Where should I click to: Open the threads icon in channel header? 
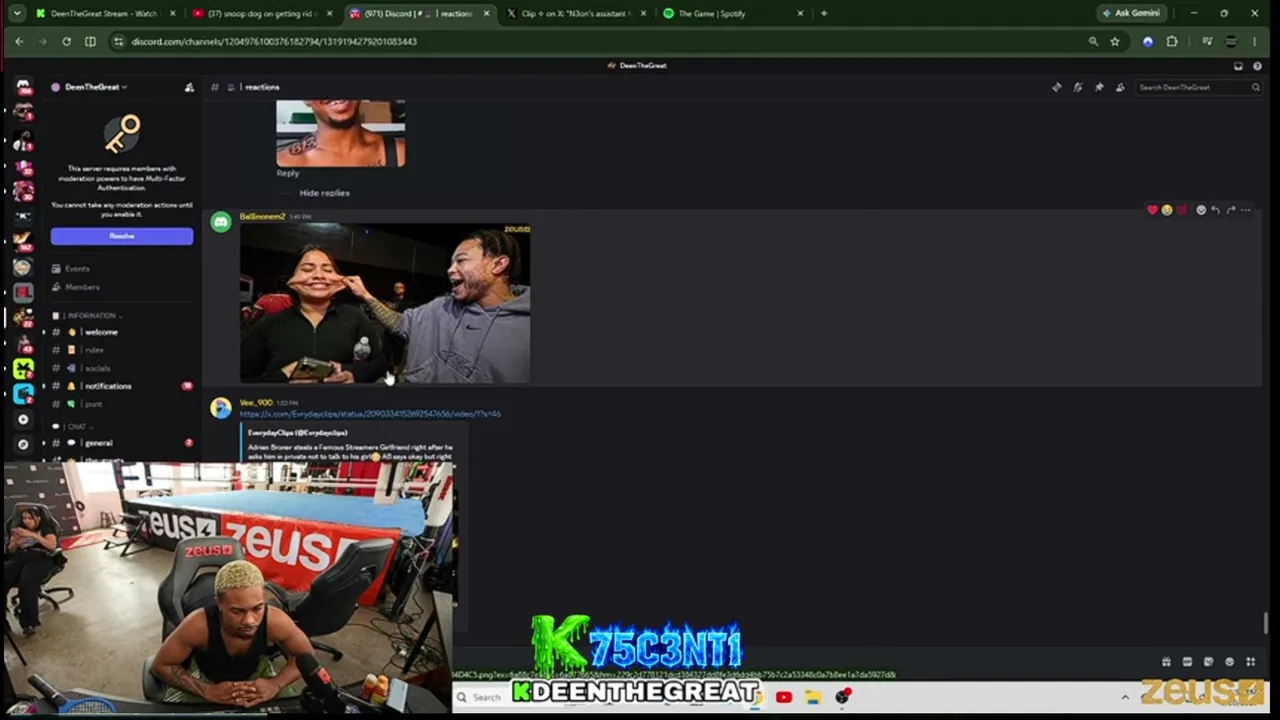1057,87
